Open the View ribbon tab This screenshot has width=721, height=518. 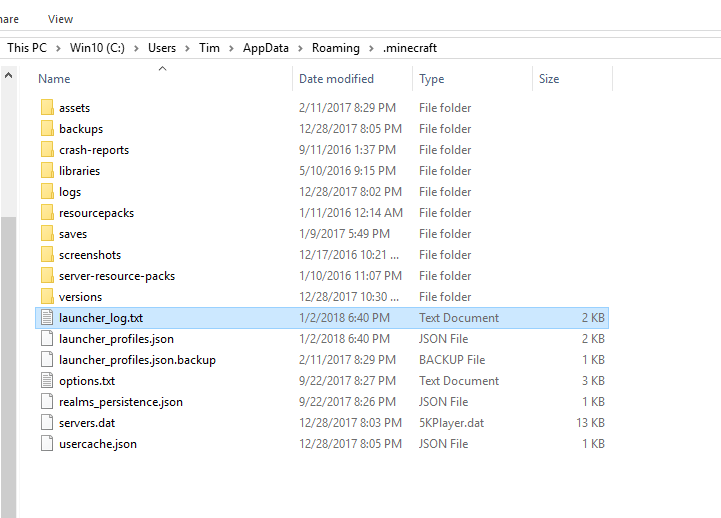[x=60, y=19]
